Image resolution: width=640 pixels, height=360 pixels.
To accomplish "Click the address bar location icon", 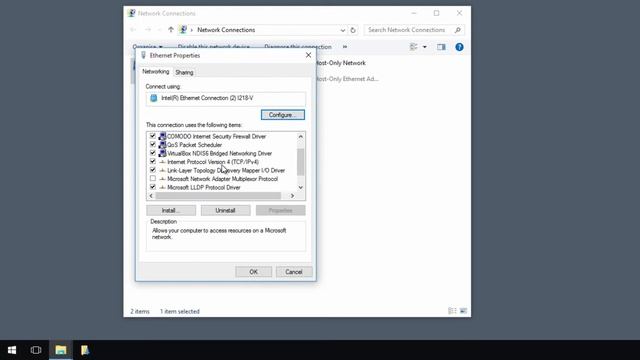I will (x=183, y=30).
